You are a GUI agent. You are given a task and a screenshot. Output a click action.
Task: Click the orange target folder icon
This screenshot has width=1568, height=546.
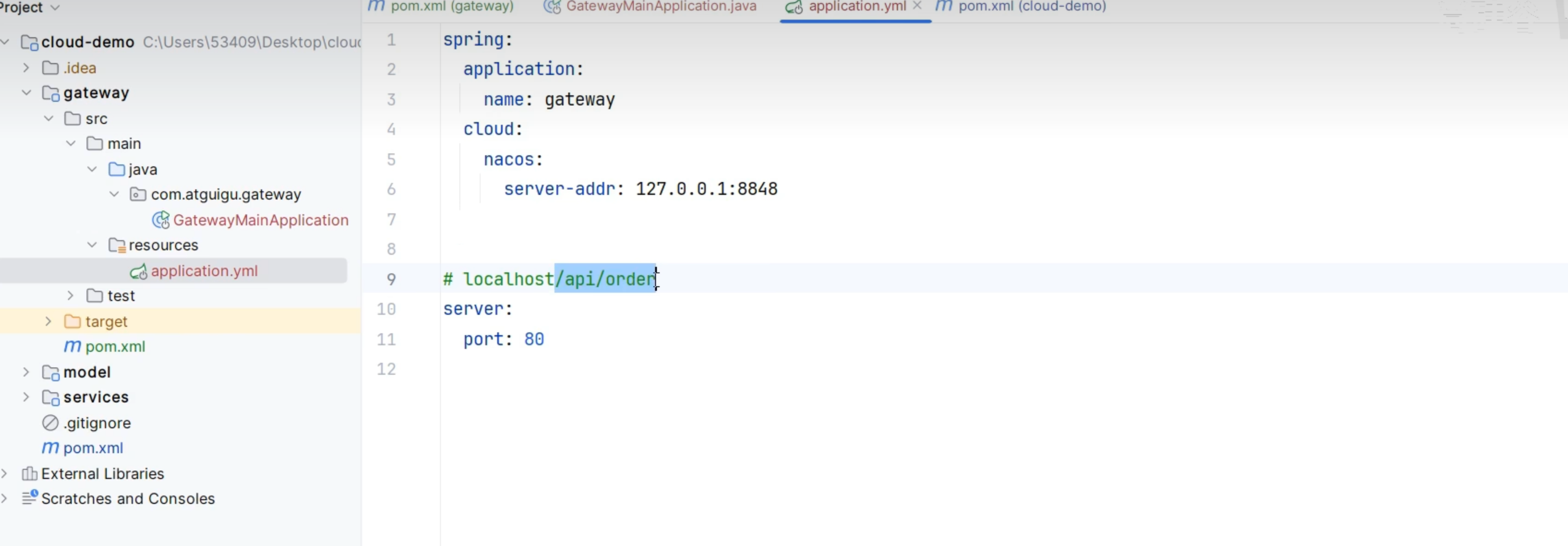(x=73, y=322)
